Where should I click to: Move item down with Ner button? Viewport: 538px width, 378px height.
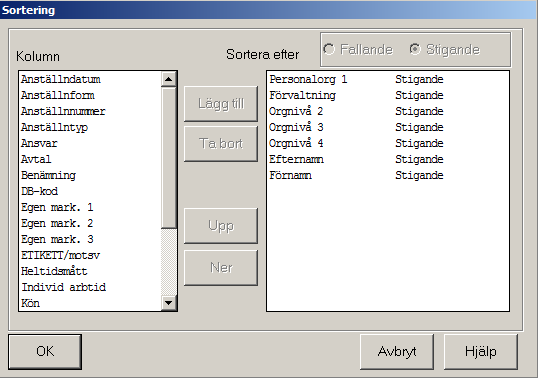point(221,268)
